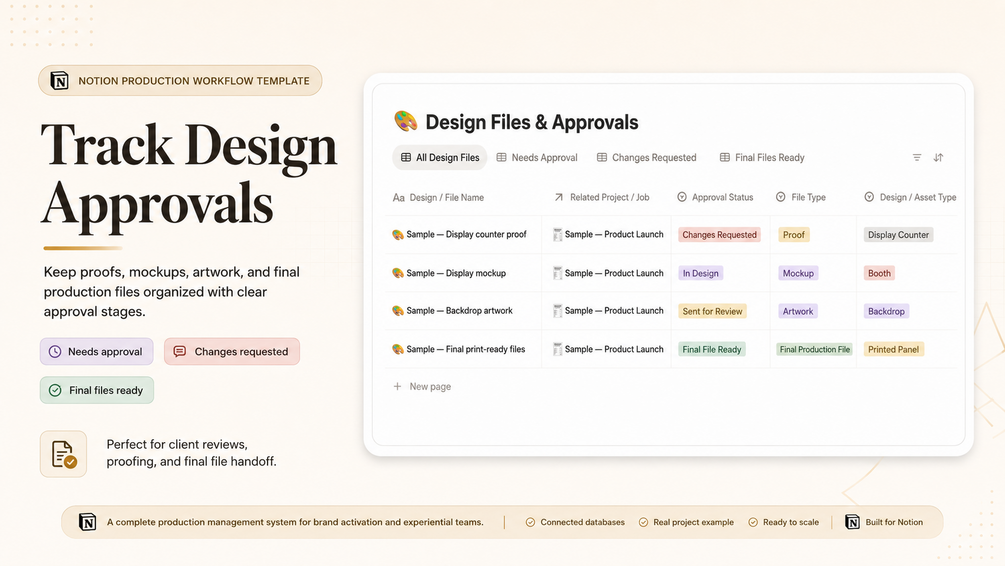This screenshot has width=1005, height=566.
Task: Open the Sample — Backdrop artwork page
Action: coord(460,311)
